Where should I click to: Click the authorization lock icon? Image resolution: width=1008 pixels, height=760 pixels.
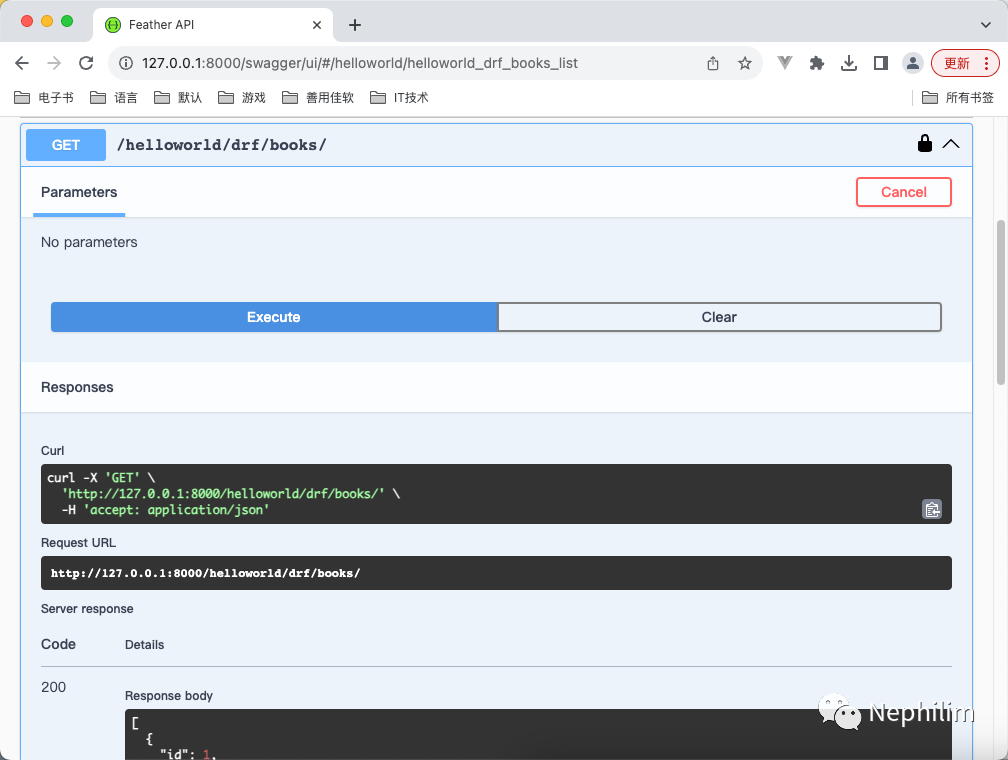point(925,144)
